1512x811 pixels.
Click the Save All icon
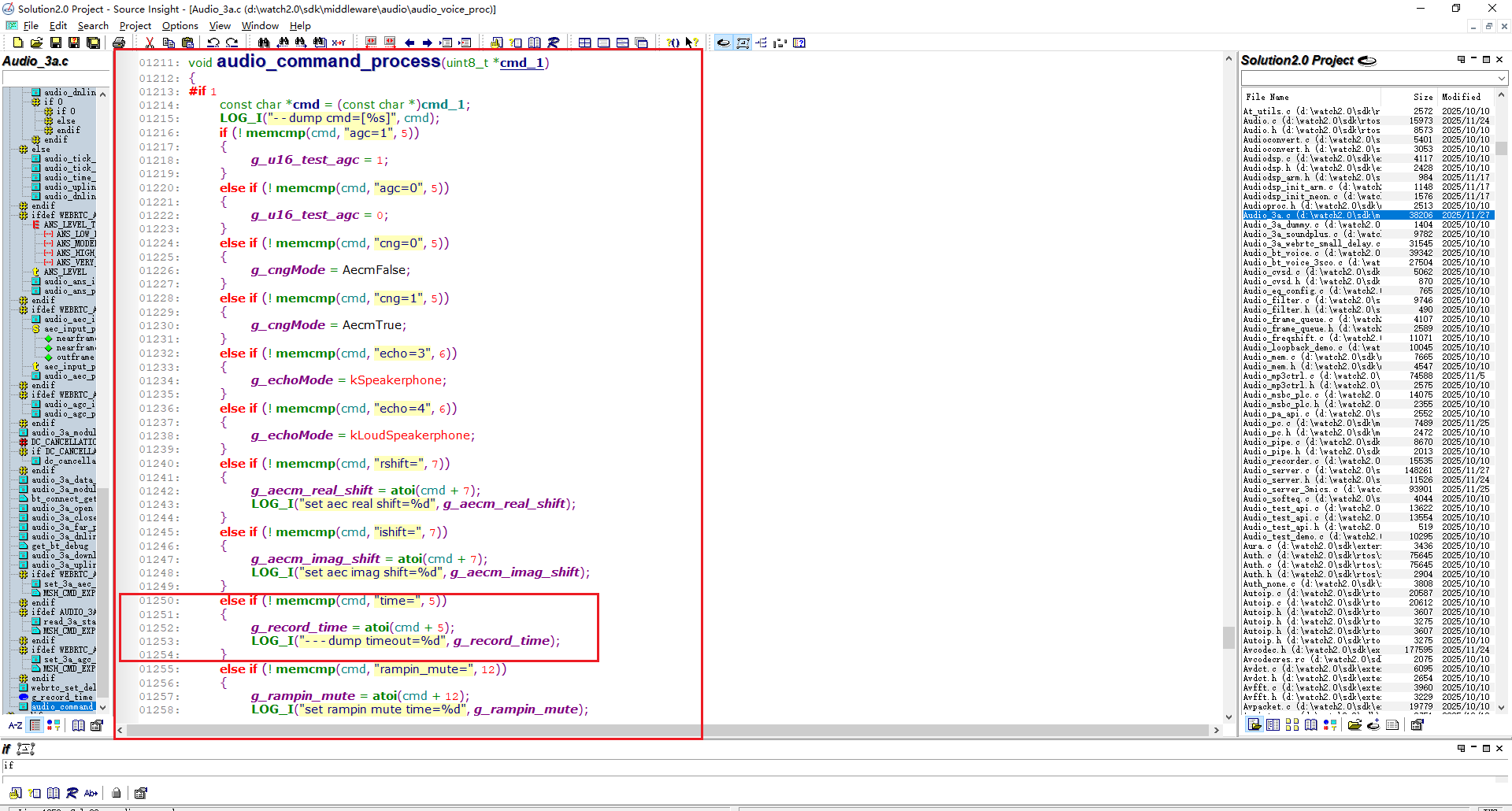pyautogui.click(x=93, y=43)
